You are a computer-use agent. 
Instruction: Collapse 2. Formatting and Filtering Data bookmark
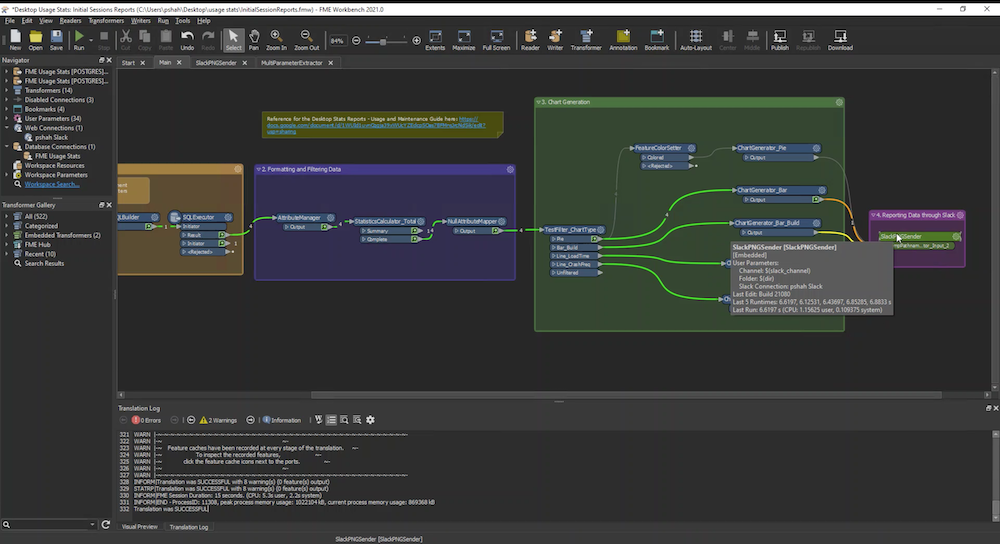click(x=258, y=170)
